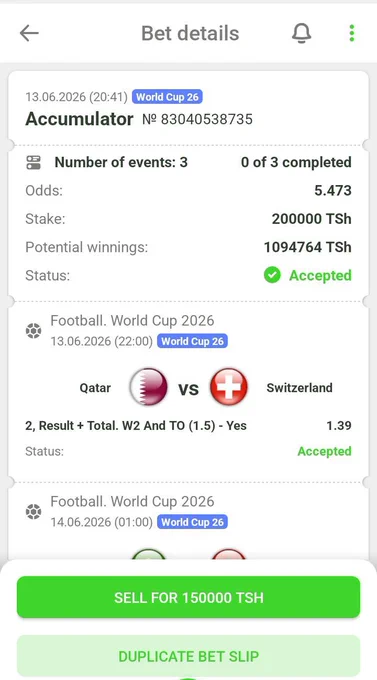This screenshot has width=377, height=680.
Task: Sell the bet for 150000 TSH
Action: pos(188,597)
